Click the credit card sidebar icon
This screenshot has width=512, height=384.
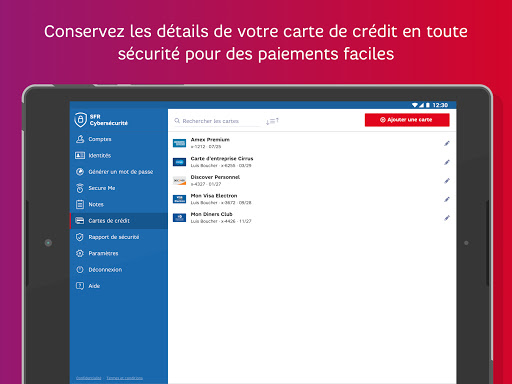pyautogui.click(x=80, y=221)
